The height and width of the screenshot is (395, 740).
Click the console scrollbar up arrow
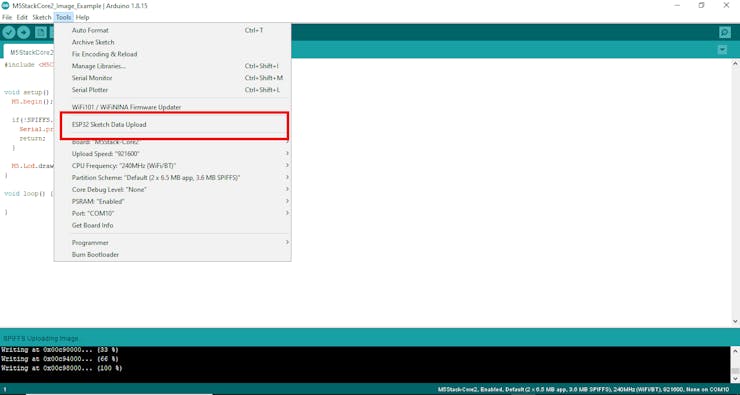tap(735, 351)
